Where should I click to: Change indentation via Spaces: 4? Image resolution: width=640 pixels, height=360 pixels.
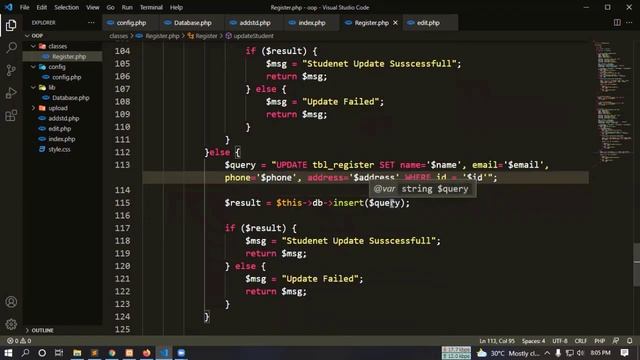tap(533, 341)
